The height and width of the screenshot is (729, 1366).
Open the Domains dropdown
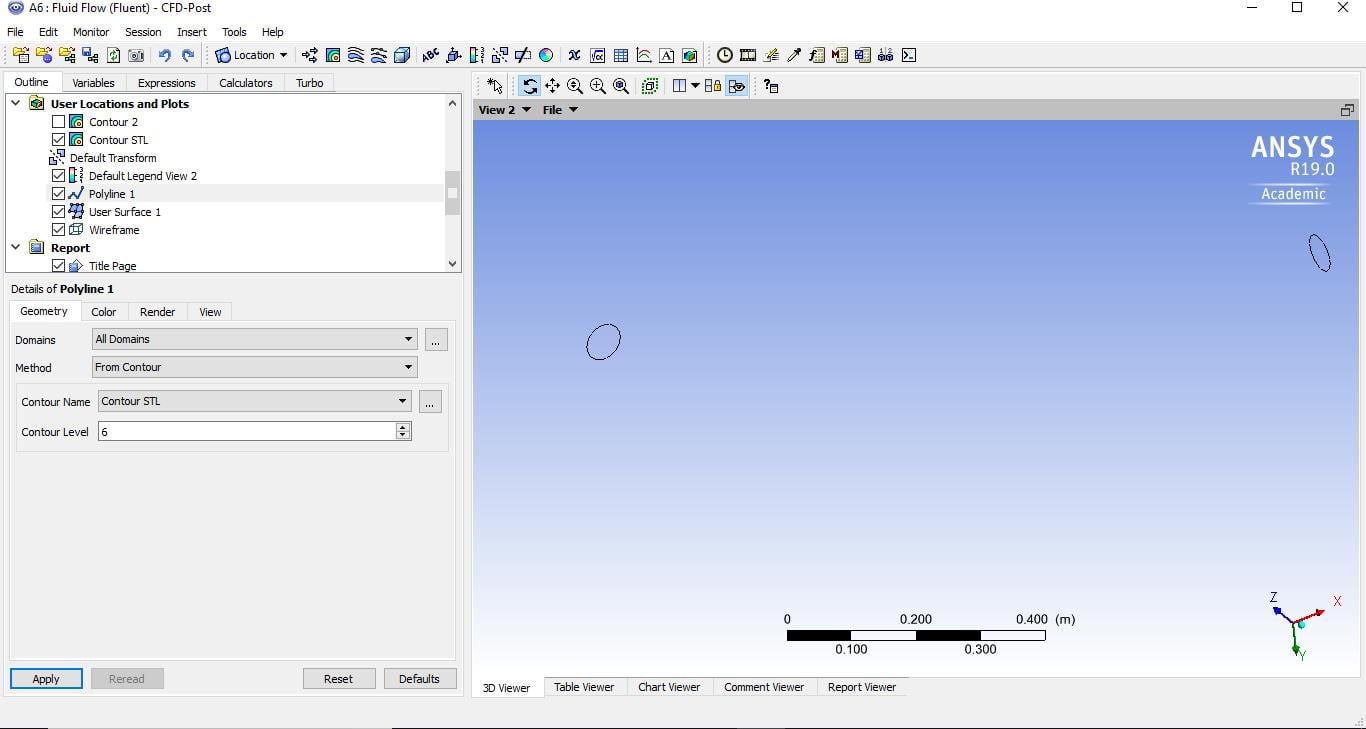point(254,339)
